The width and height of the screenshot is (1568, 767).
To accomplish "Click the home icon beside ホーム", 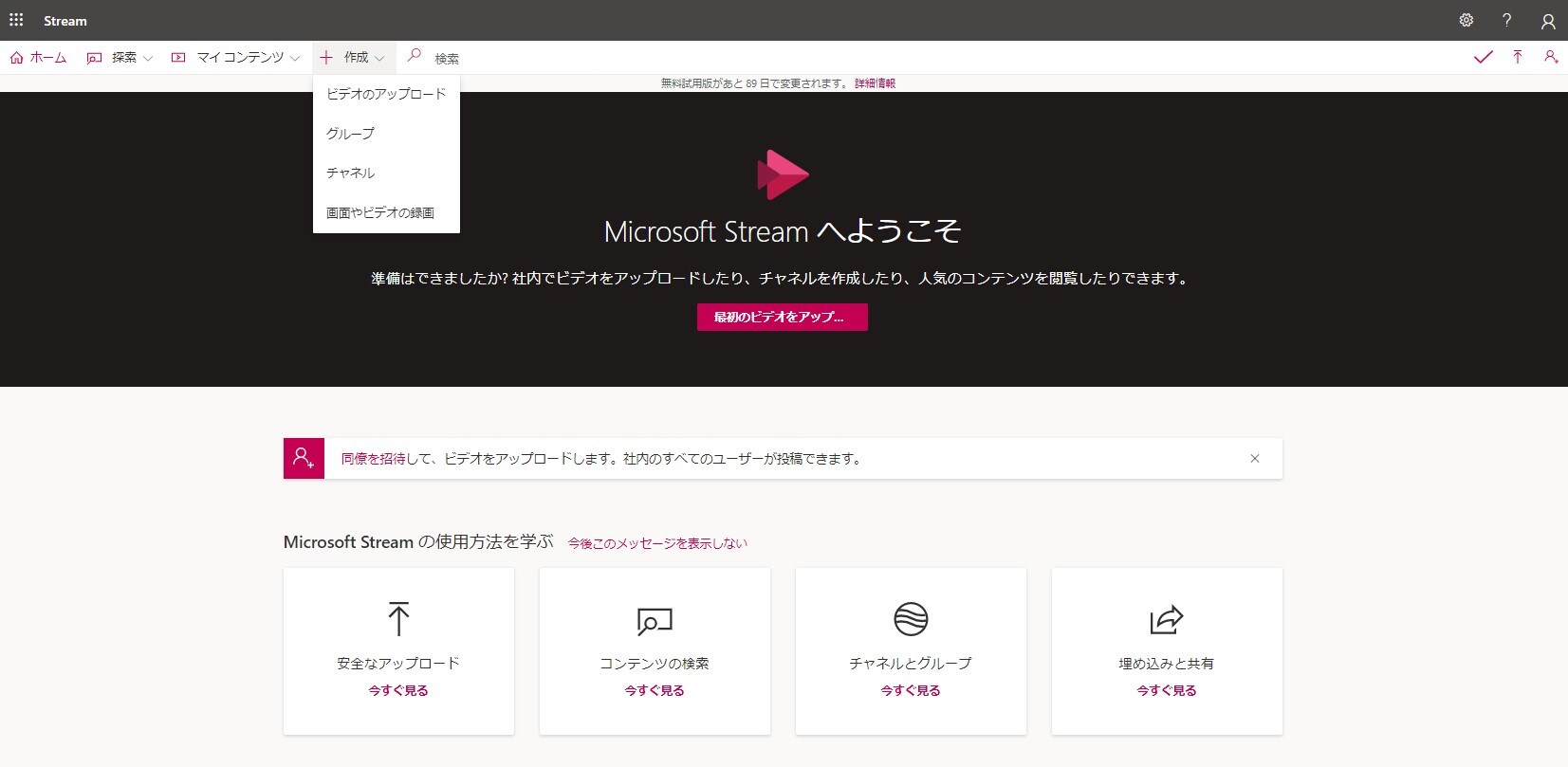I will pos(16,58).
